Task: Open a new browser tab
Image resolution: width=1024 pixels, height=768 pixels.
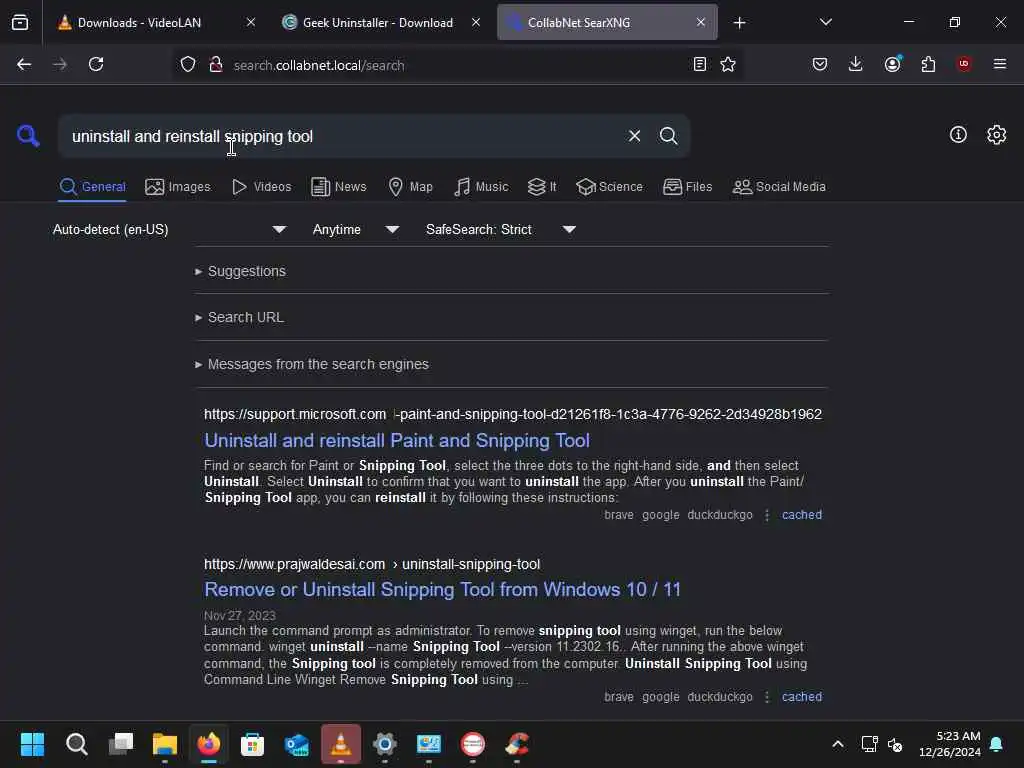Action: click(739, 23)
